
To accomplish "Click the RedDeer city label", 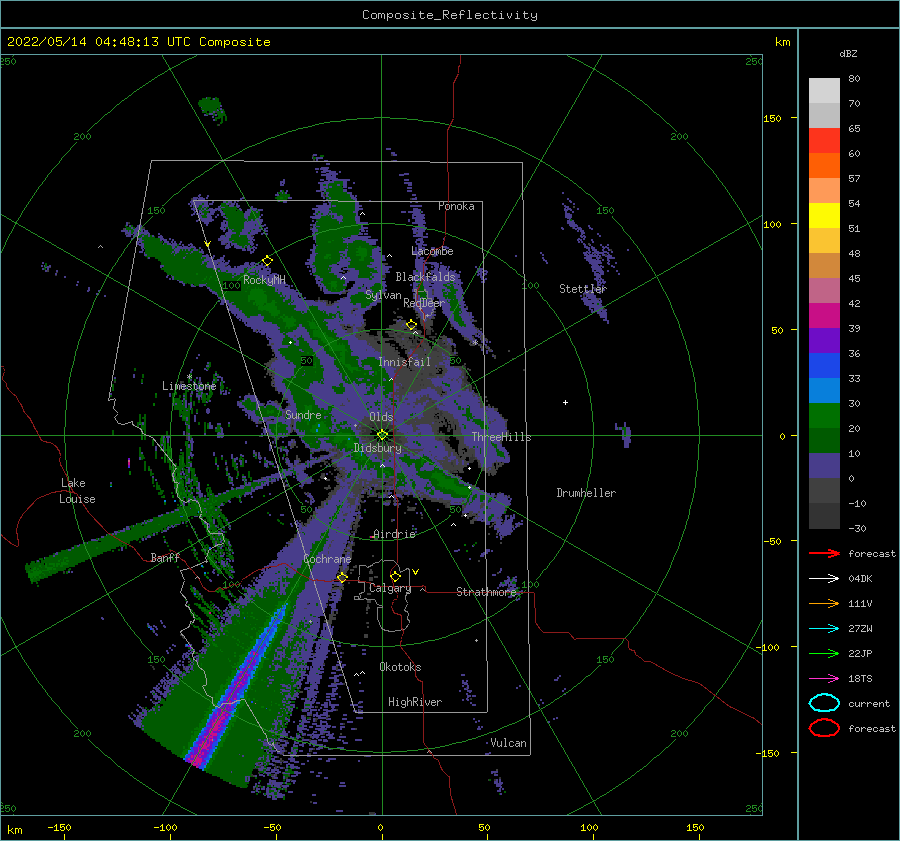I will (x=424, y=303).
